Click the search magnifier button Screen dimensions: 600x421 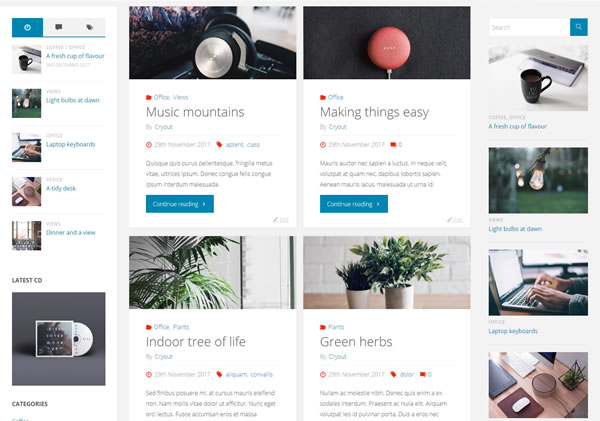click(579, 27)
